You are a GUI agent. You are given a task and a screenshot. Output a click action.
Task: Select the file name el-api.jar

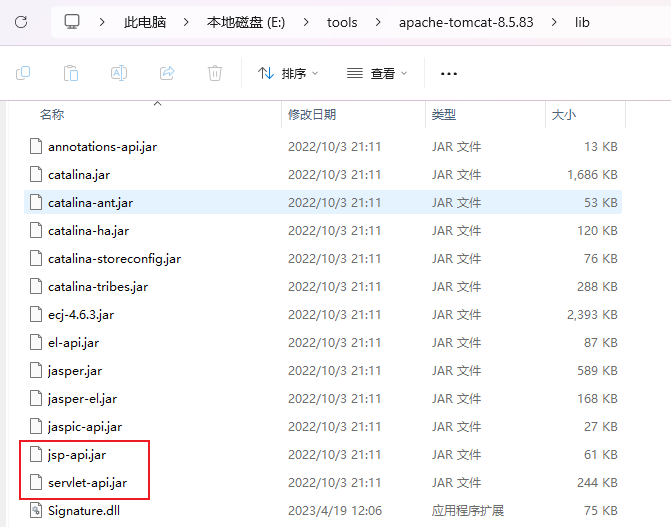coord(74,343)
